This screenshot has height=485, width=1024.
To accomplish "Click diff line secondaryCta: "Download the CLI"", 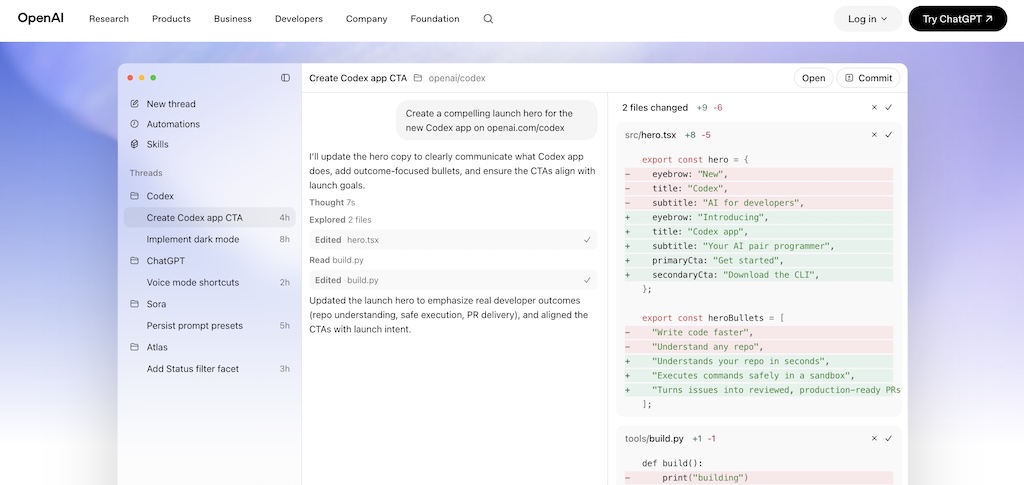I will coord(759,275).
